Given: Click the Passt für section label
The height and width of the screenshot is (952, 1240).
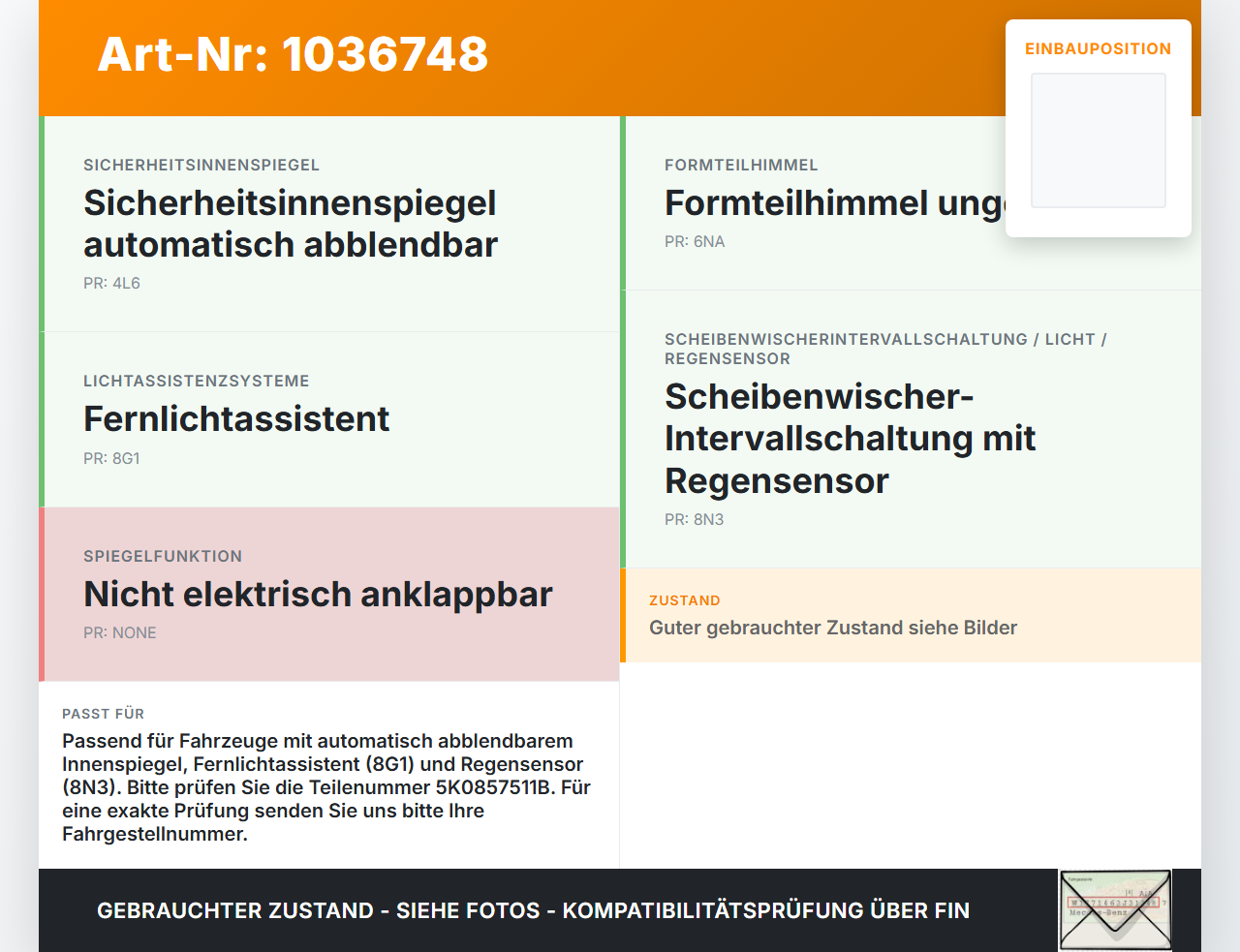Looking at the screenshot, I should (103, 714).
